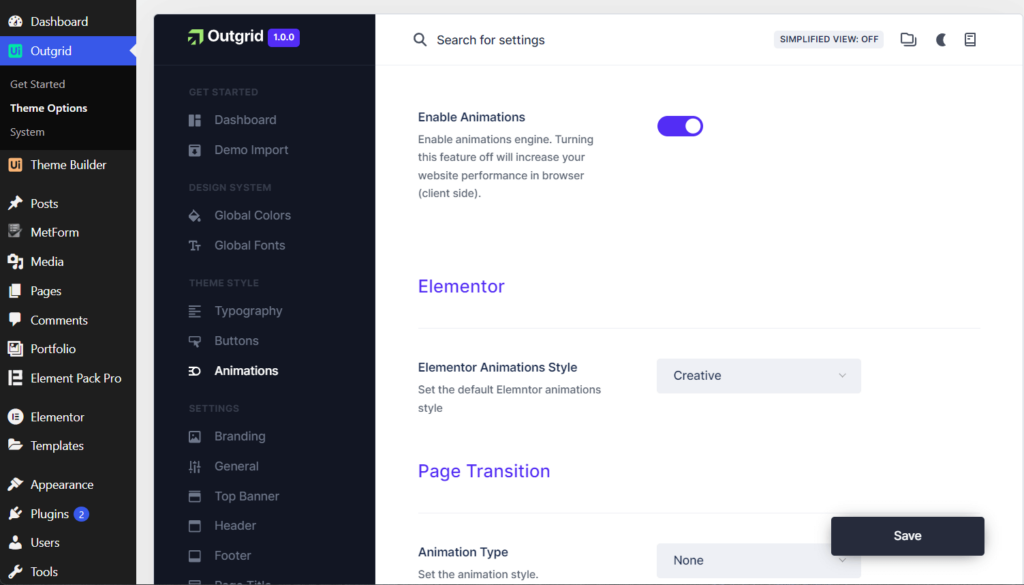Click the presets windows icon in header
Viewport: 1024px width, 585px height.
click(x=908, y=39)
